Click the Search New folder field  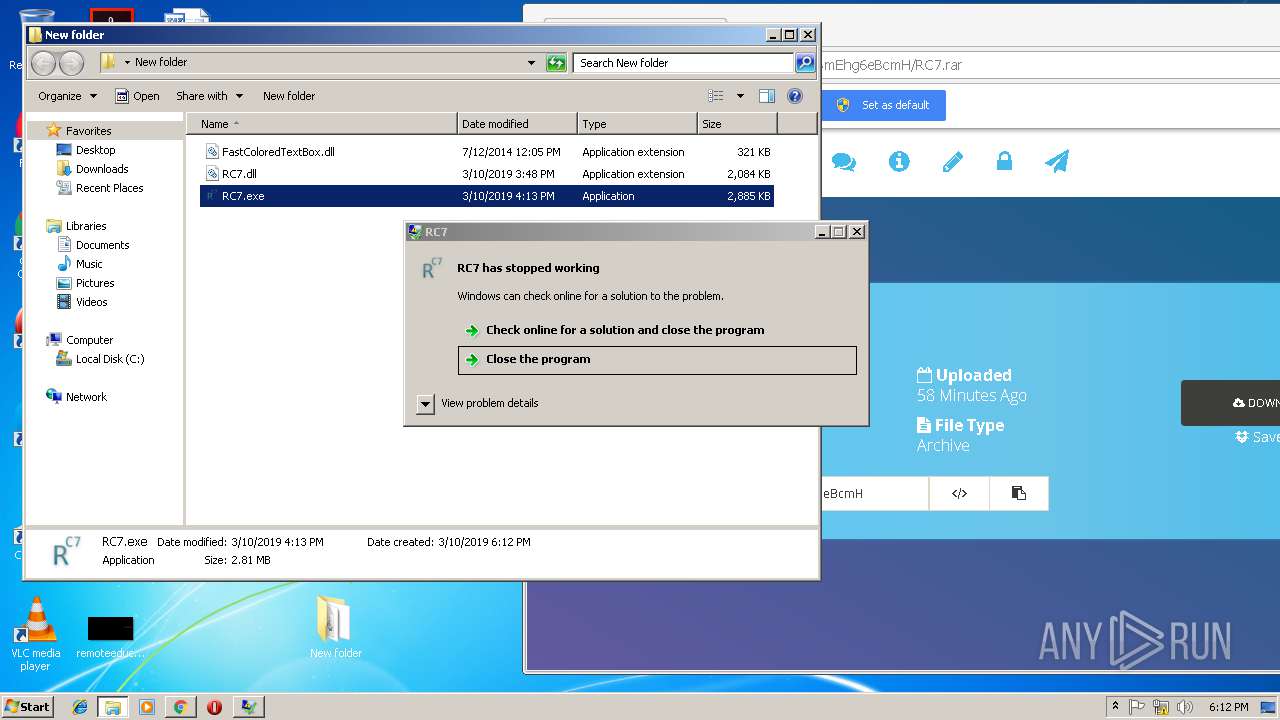tap(684, 63)
